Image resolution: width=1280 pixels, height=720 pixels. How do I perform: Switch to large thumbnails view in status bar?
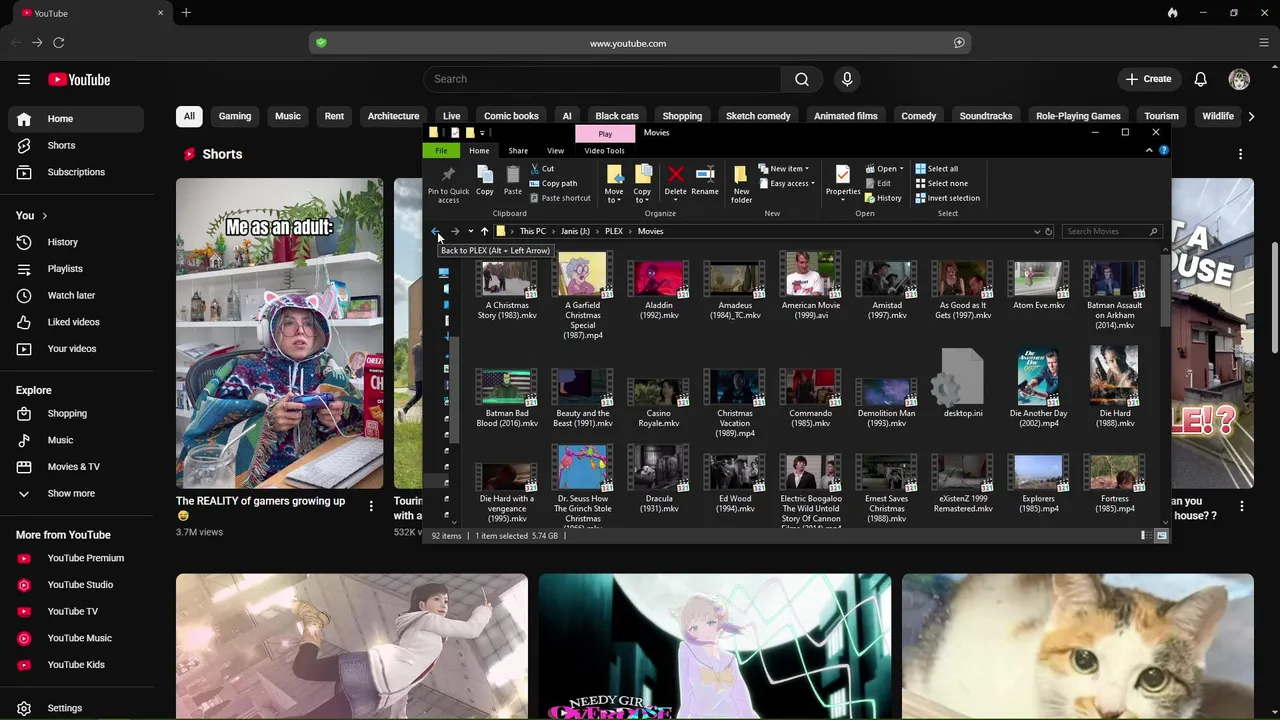(x=1161, y=536)
